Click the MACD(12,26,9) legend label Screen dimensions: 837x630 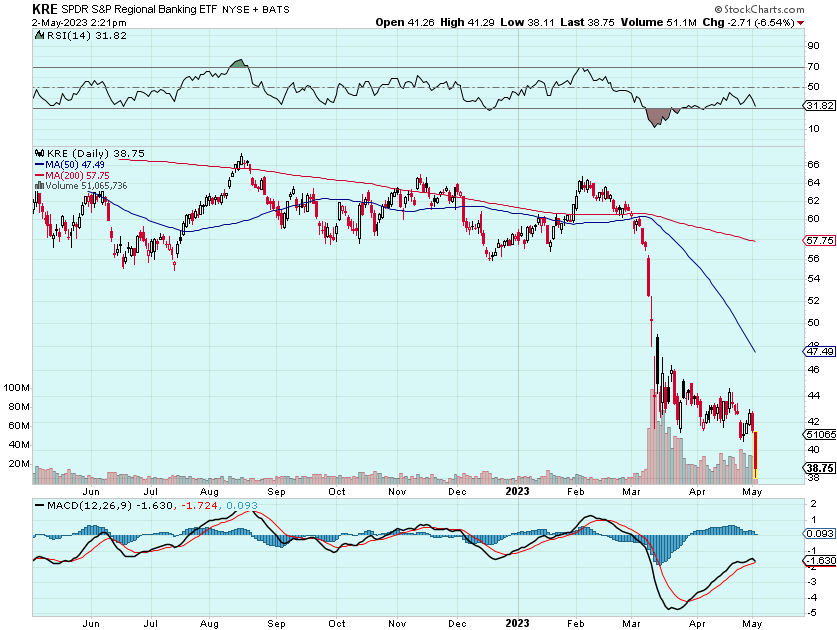[89, 505]
